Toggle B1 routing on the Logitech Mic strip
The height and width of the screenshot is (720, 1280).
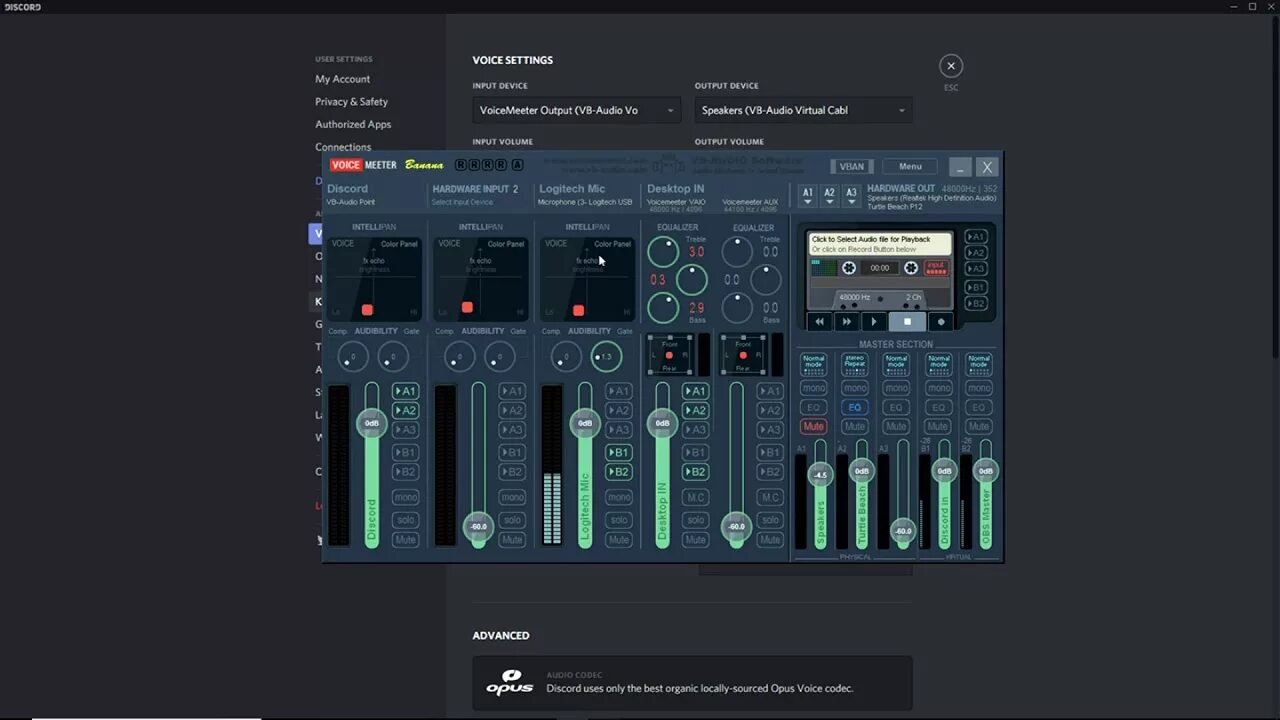pos(619,452)
